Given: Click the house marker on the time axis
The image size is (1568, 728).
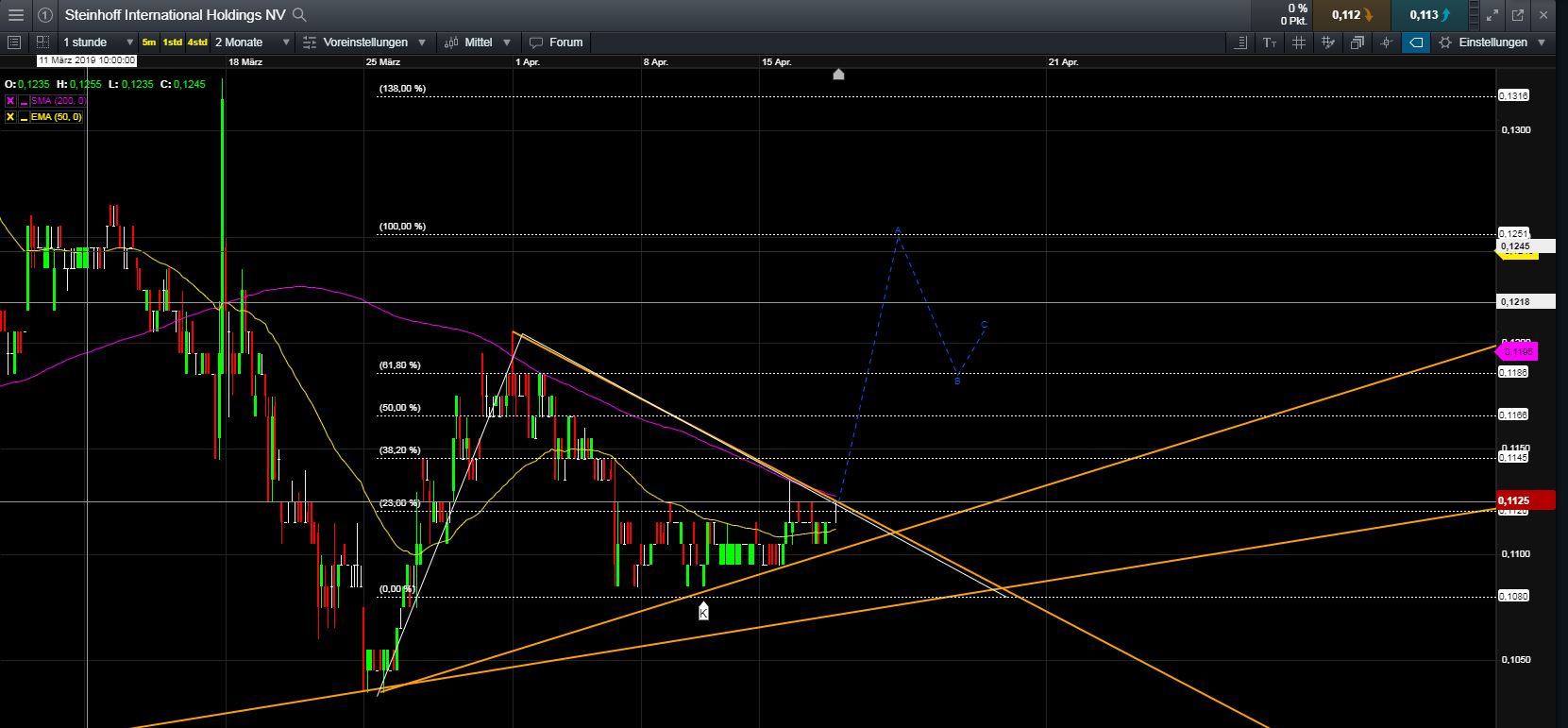Looking at the screenshot, I should tap(838, 74).
